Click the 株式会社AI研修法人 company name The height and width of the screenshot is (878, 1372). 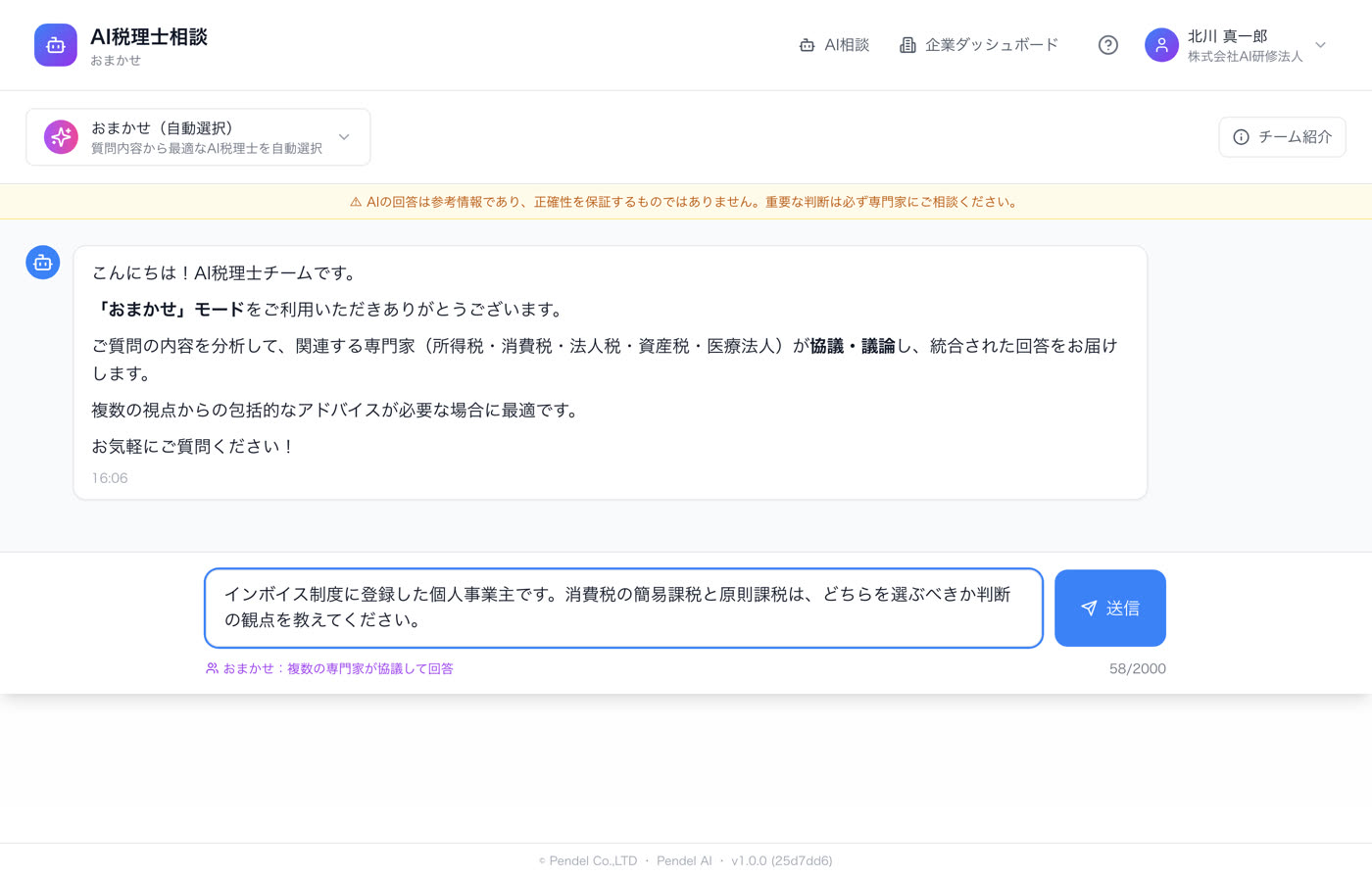1246,57
